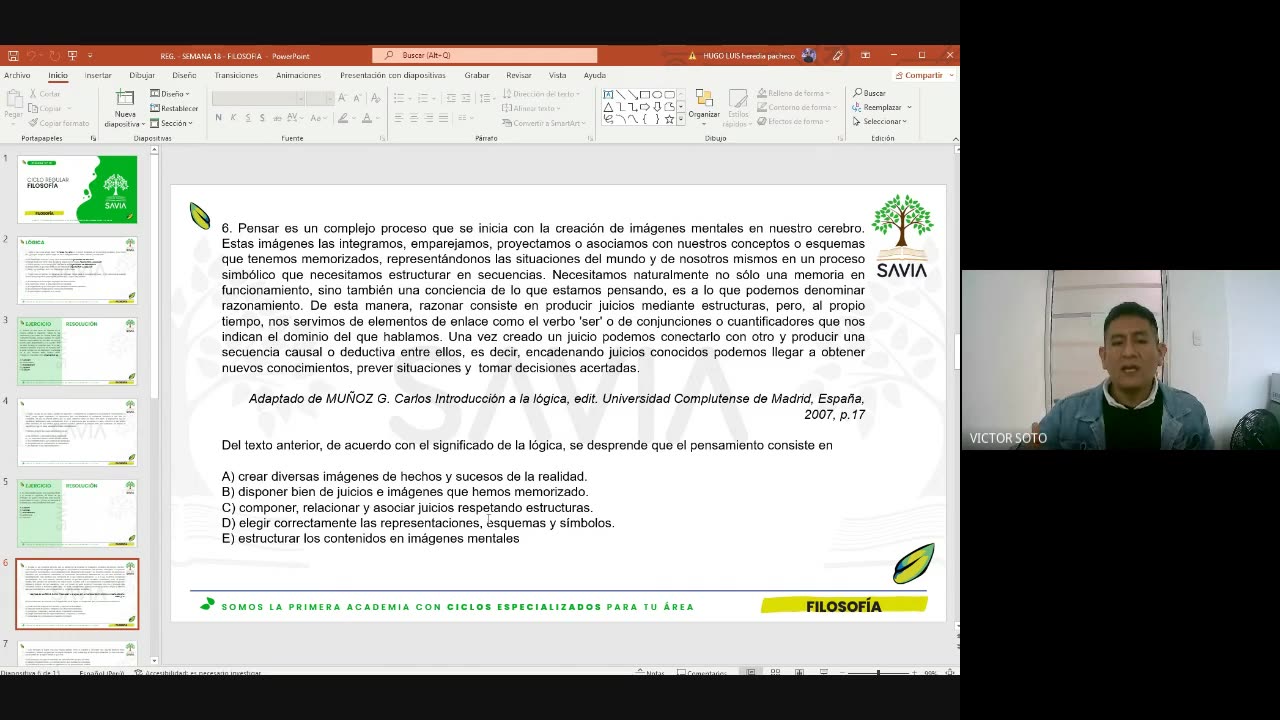Select the star shape in gallery

click(x=669, y=119)
